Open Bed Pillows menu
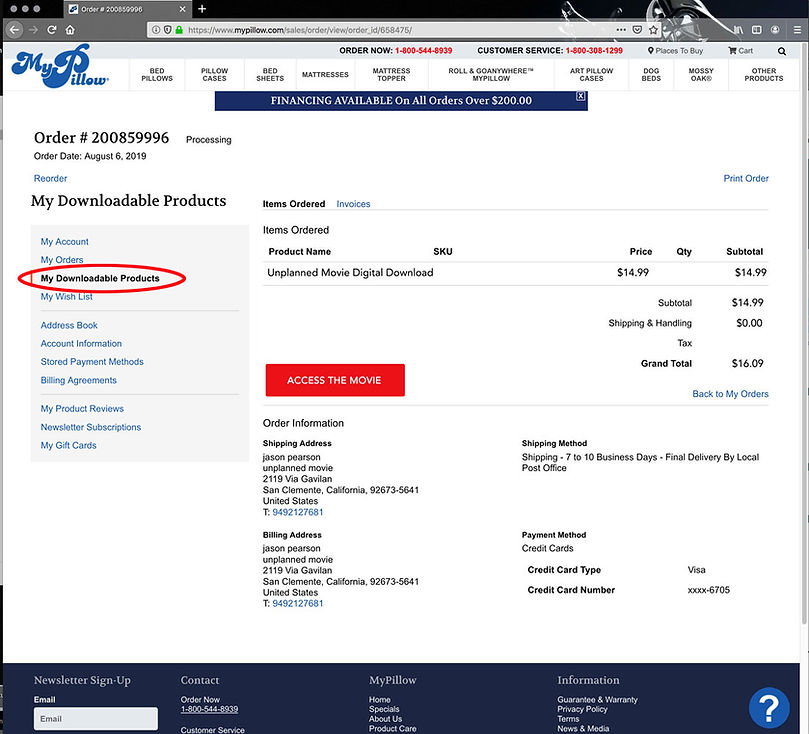 [x=157, y=75]
